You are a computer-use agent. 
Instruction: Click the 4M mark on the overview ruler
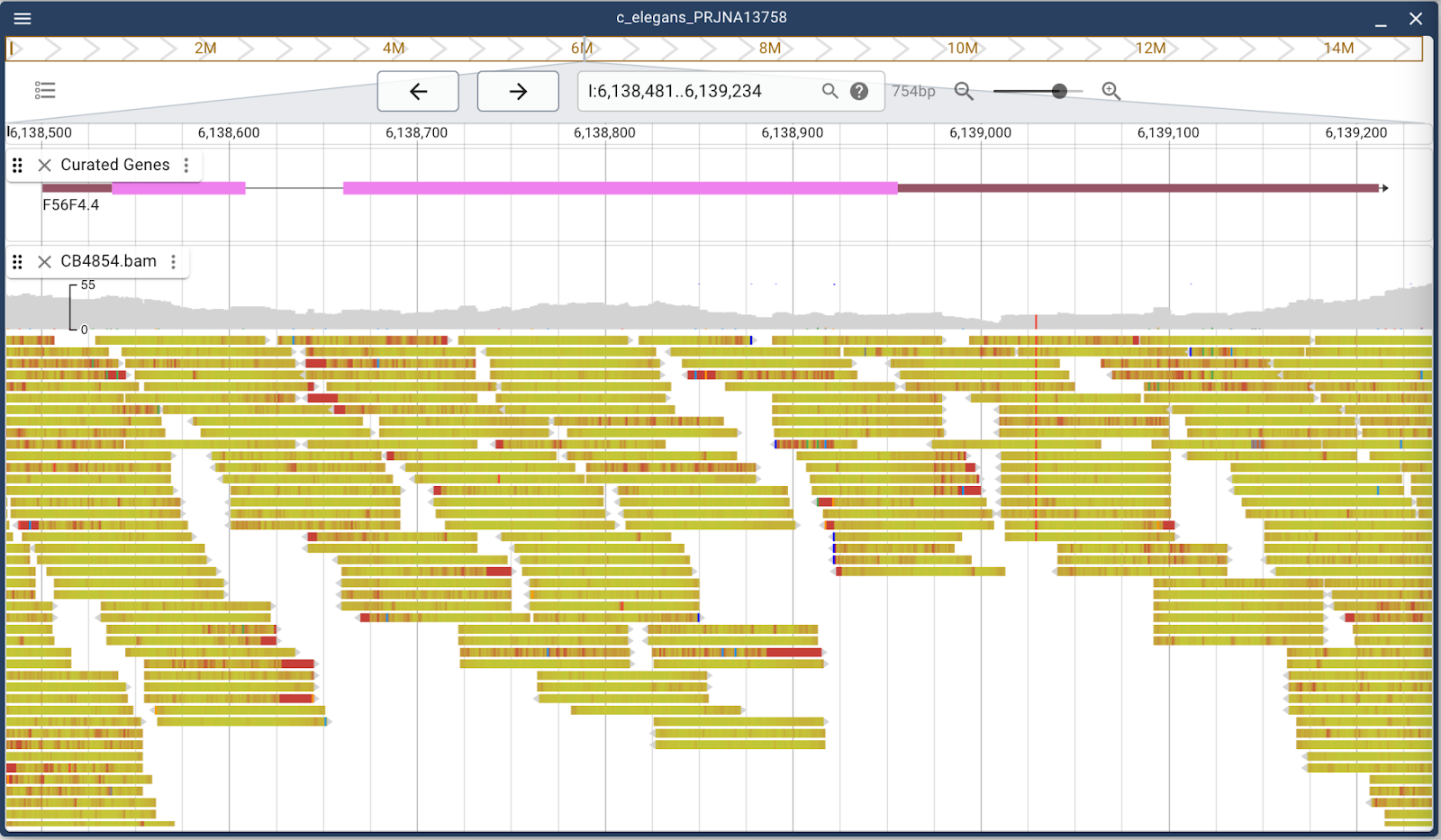coord(394,48)
